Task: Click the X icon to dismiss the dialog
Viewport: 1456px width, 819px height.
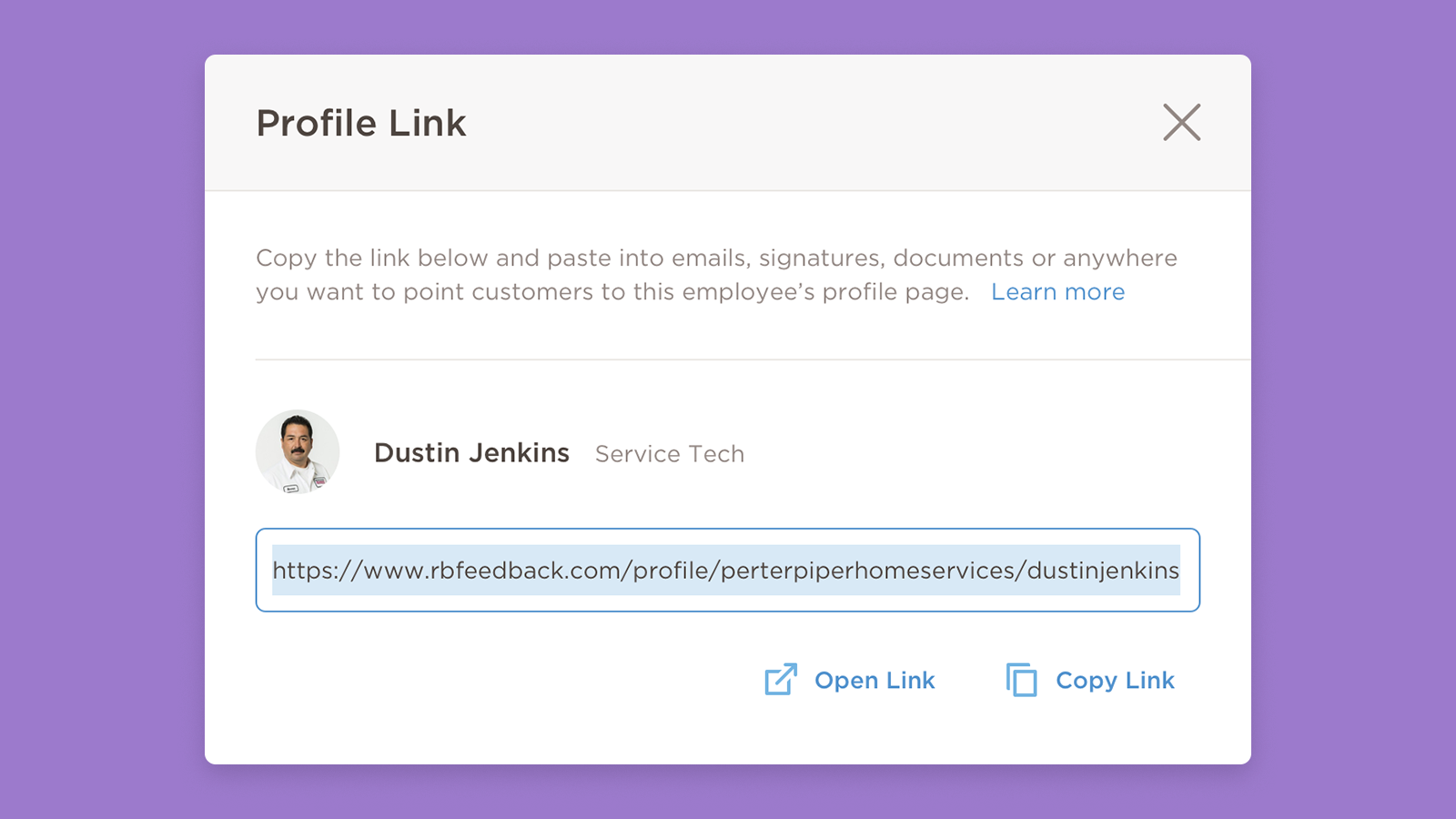Action: pyautogui.click(x=1181, y=123)
